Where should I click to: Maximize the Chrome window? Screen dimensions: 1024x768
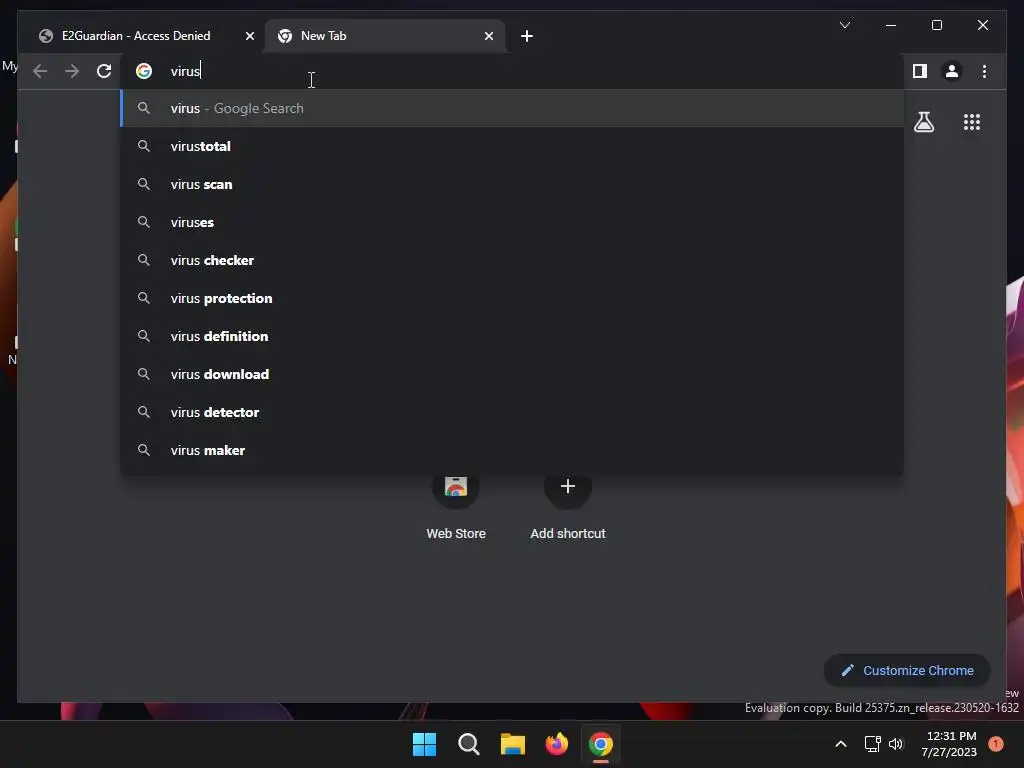[x=936, y=25]
